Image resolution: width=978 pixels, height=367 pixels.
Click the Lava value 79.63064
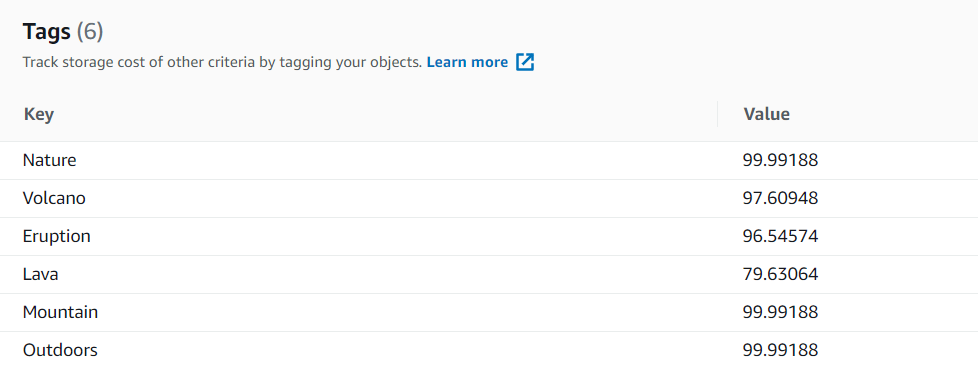(780, 274)
